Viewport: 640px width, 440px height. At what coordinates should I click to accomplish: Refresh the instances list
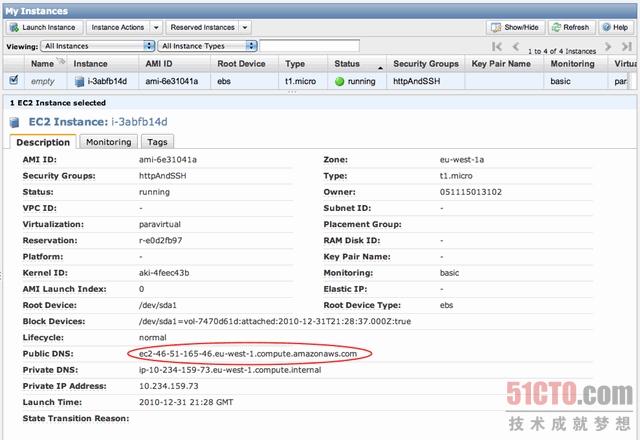(x=571, y=27)
